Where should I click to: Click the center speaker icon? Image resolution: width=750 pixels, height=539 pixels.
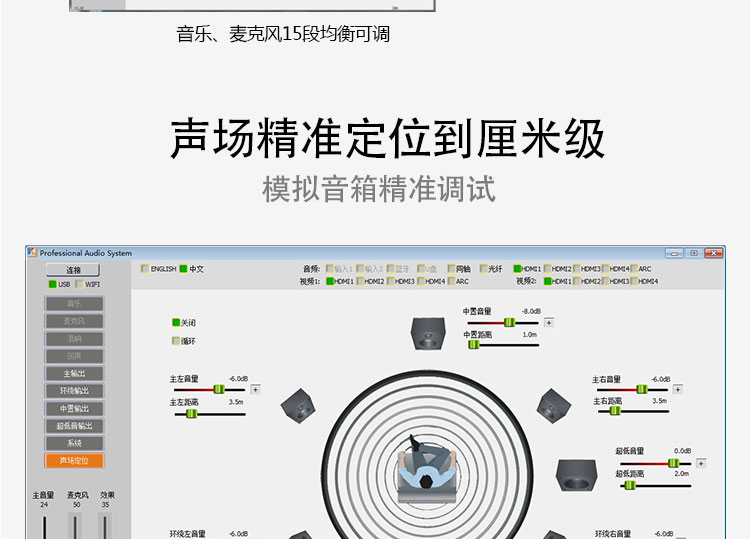tap(429, 333)
